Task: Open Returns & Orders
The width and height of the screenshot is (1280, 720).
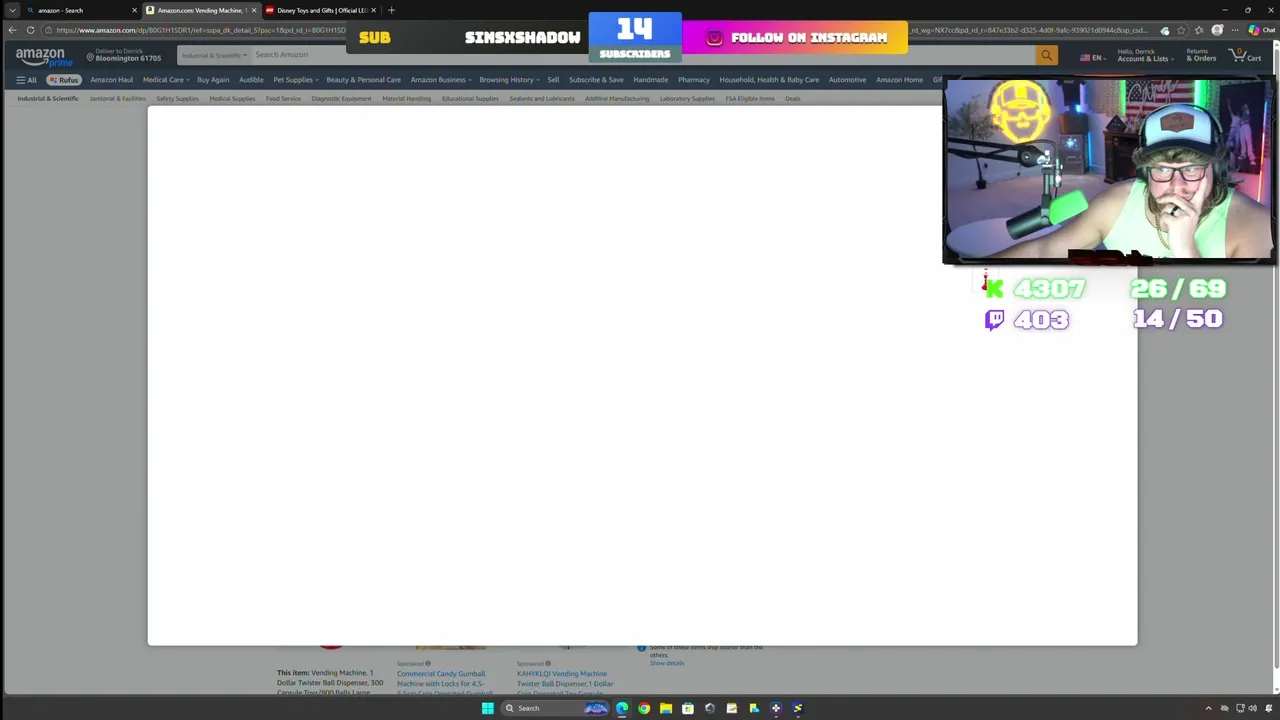Action: (x=1201, y=55)
